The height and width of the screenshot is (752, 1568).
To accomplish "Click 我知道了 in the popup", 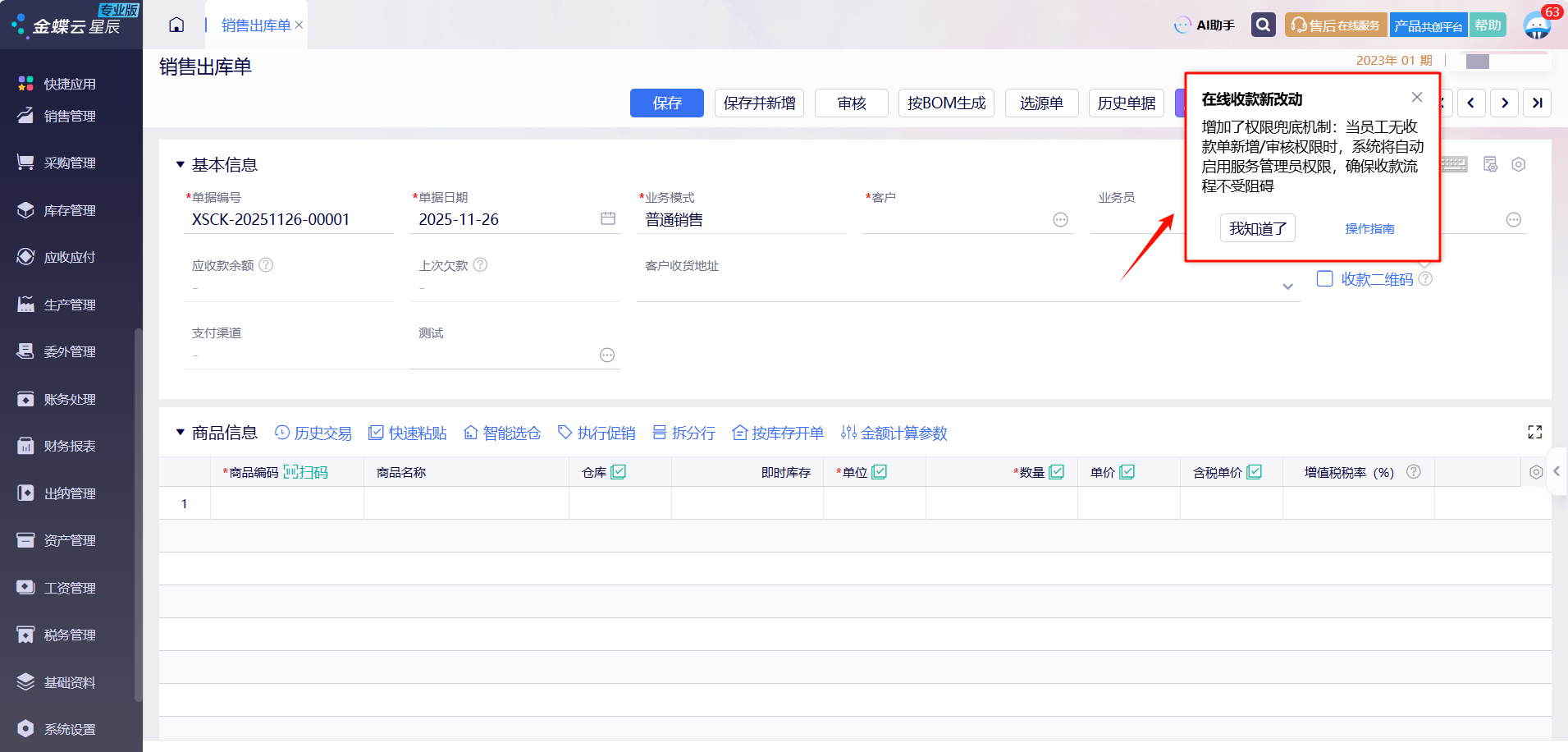I will tap(1258, 228).
